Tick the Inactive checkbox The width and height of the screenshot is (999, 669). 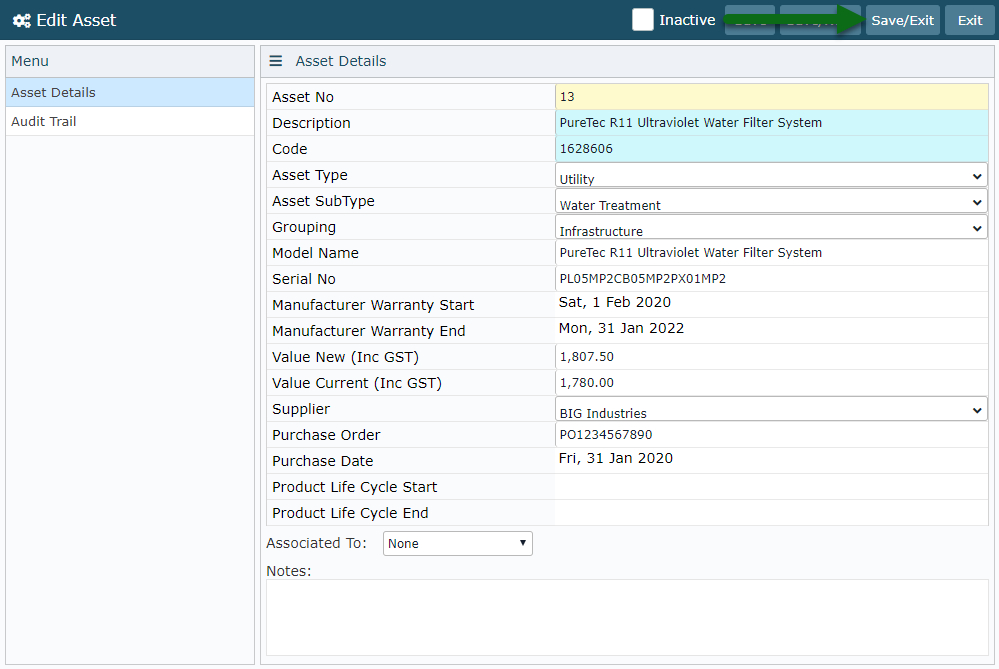(642, 20)
